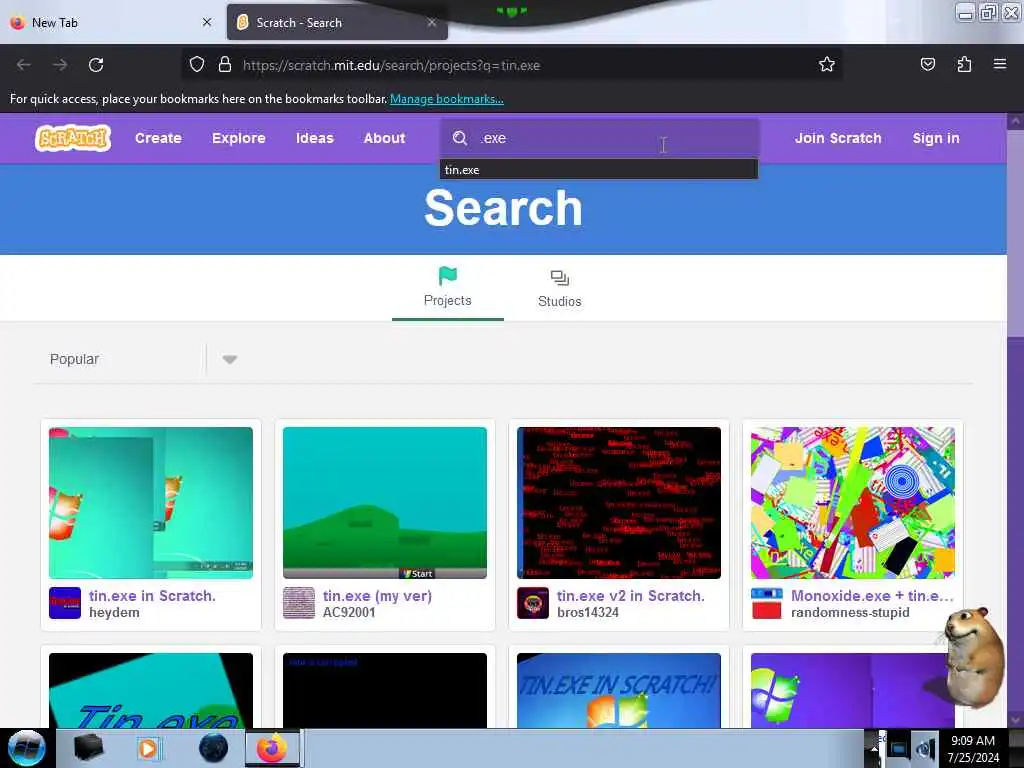
Task: Visit AC92001's profile name
Action: [349, 613]
